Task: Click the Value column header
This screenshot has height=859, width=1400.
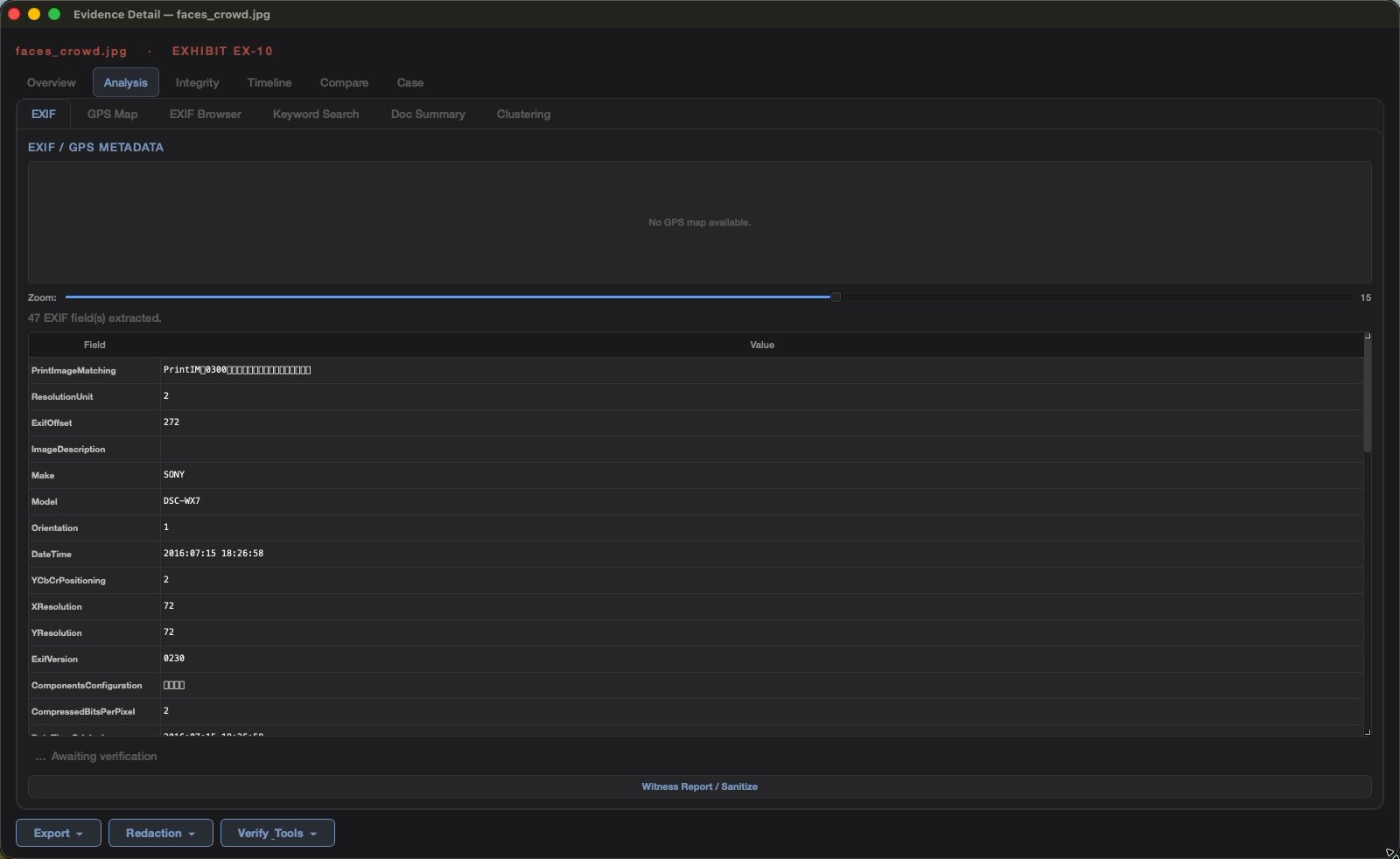Action: (x=762, y=345)
